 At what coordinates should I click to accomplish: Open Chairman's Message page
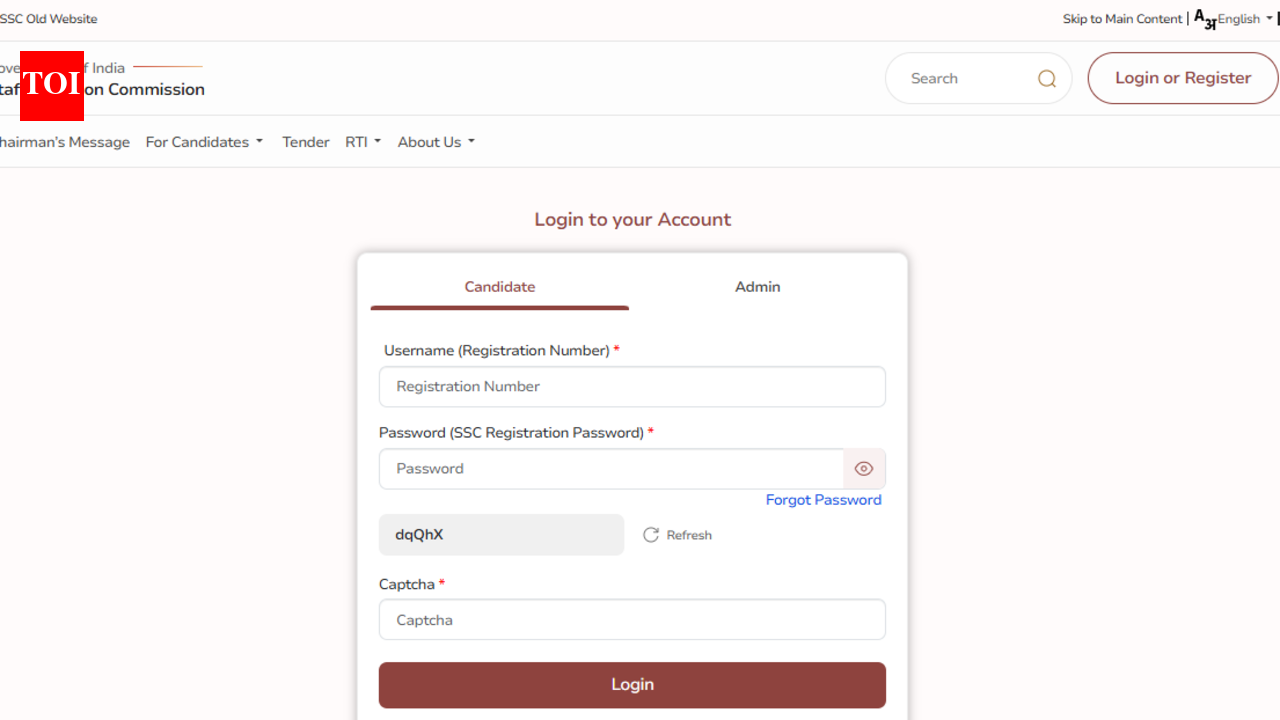[x=65, y=142]
